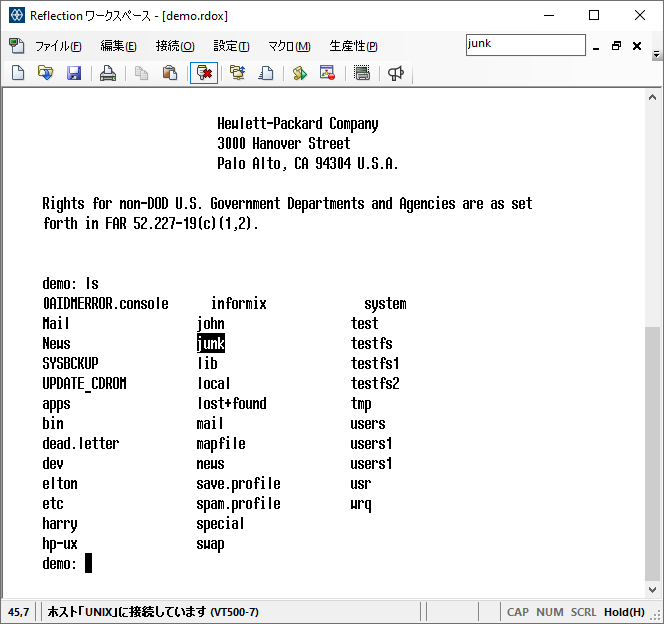Open the File Transfer folder icon

tap(238, 73)
